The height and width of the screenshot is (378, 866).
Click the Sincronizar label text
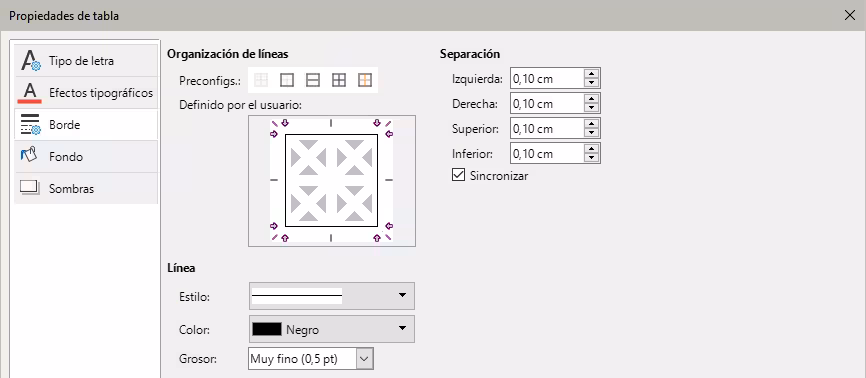click(x=499, y=176)
